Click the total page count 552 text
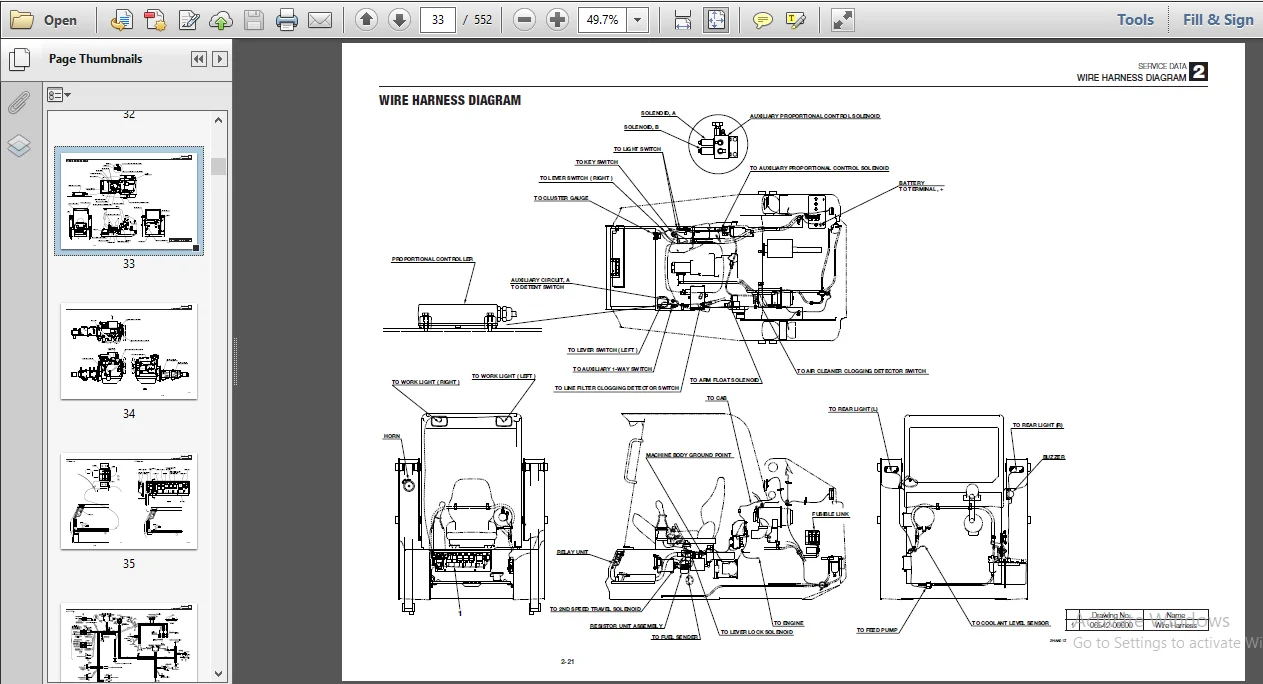This screenshot has width=1263, height=684. coord(483,19)
